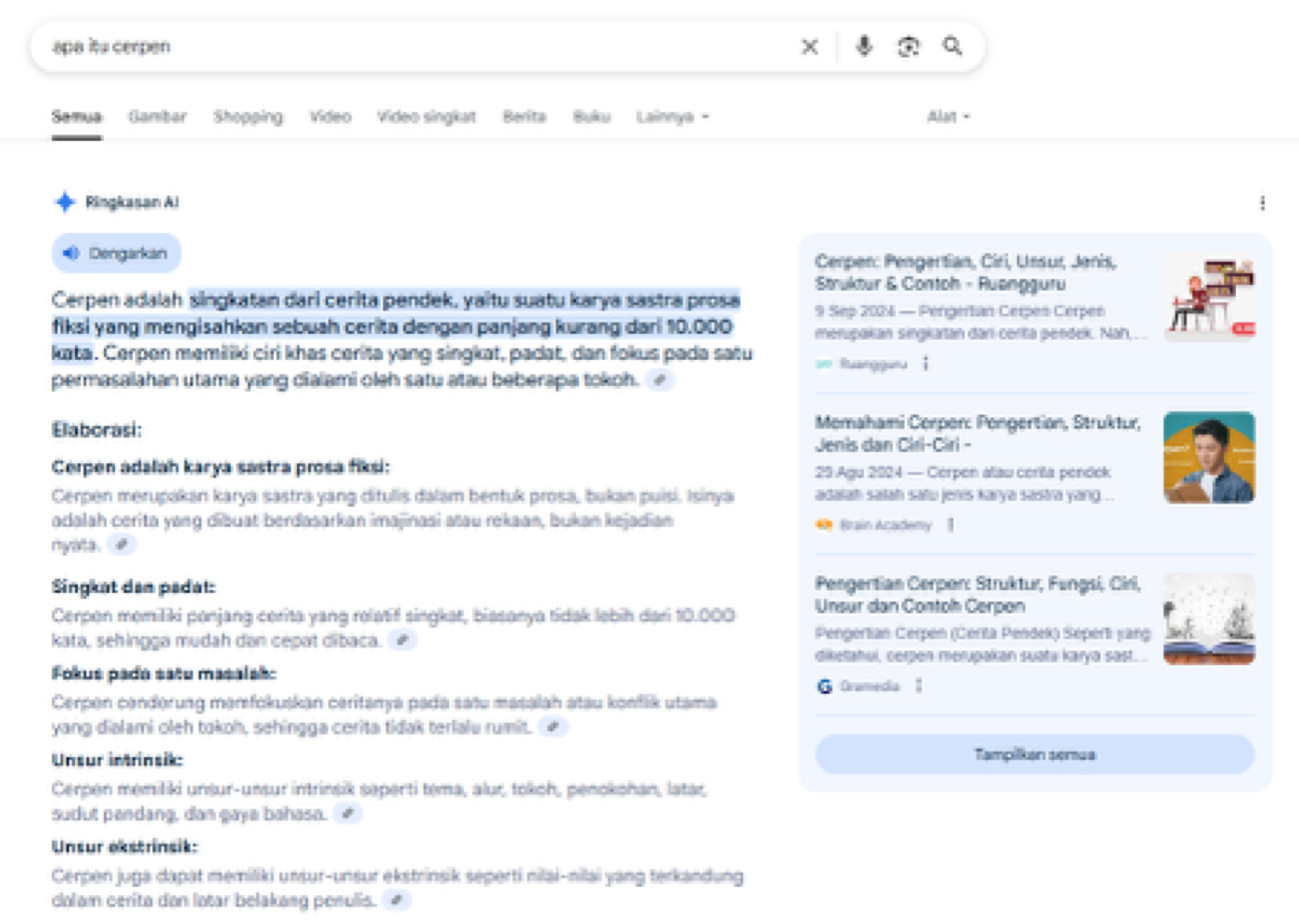Click 'Cerpen adalah karya sastra prosa fiksi:' heading
Image resolution: width=1299 pixels, height=924 pixels.
[x=221, y=467]
